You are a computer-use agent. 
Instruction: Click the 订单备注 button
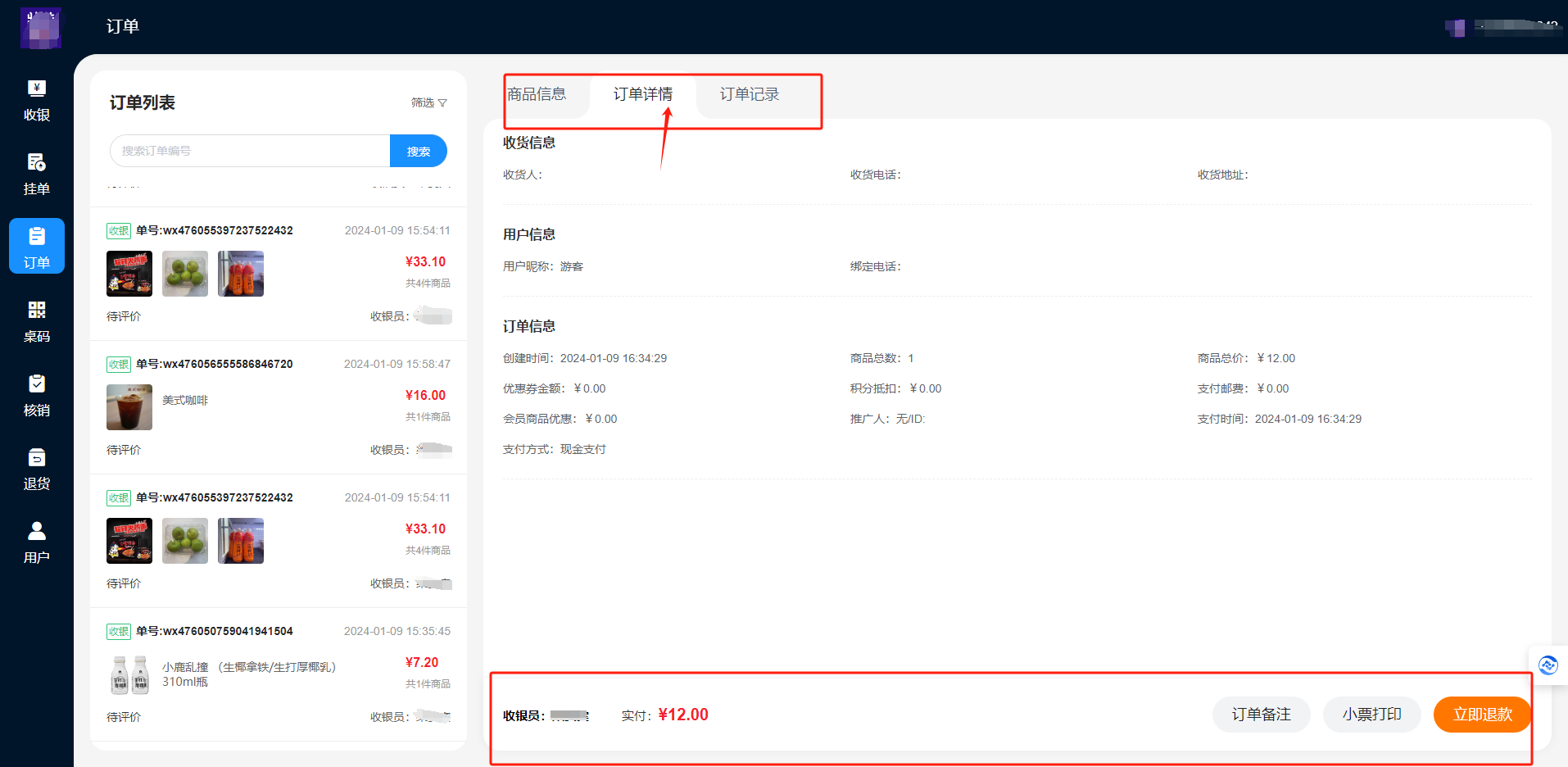[x=1261, y=715]
